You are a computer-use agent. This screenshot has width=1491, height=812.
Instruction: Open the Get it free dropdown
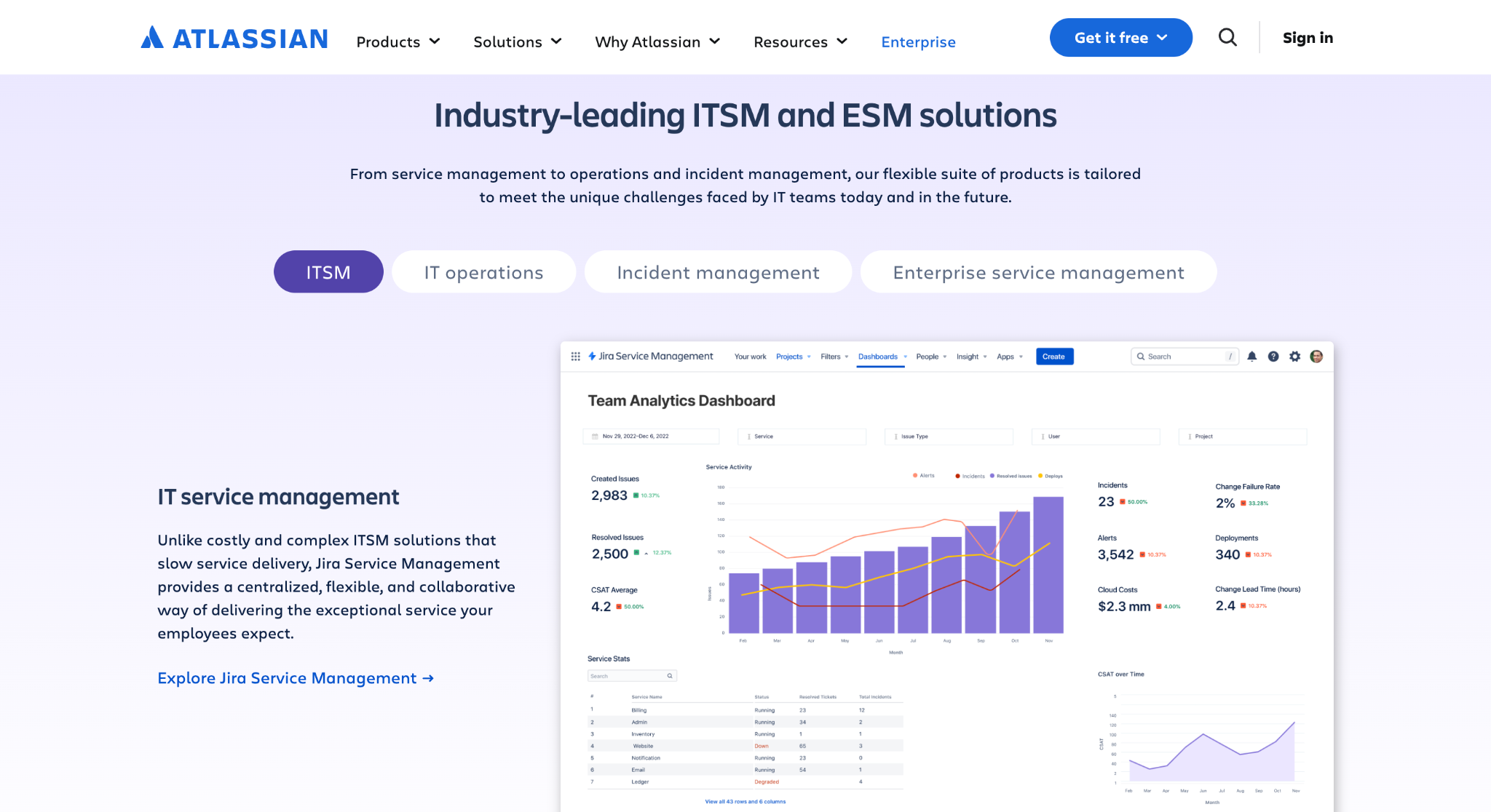1120,38
